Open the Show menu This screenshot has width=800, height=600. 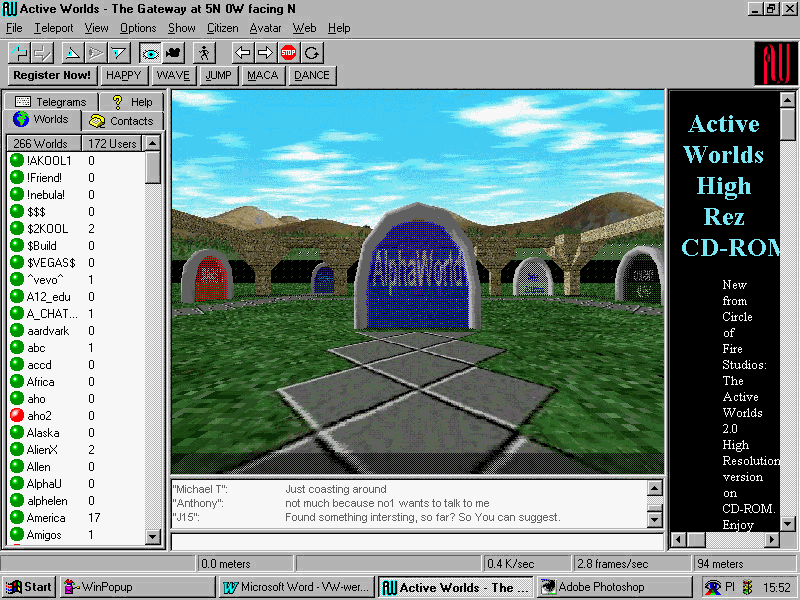[x=182, y=28]
